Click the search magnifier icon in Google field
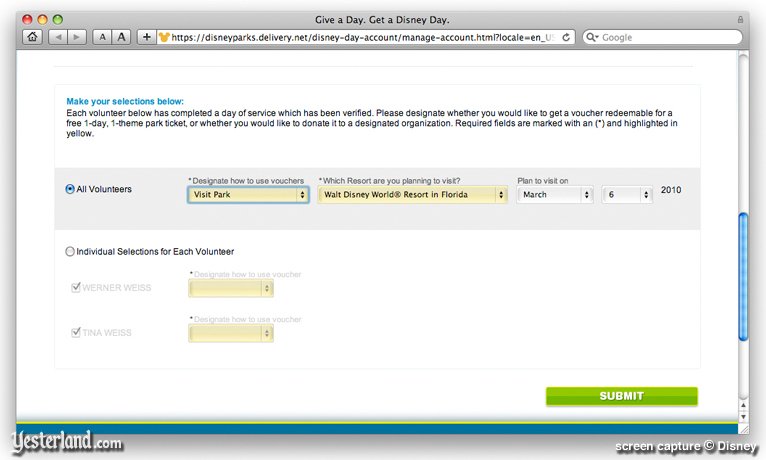Image resolution: width=766 pixels, height=460 pixels. (592, 37)
